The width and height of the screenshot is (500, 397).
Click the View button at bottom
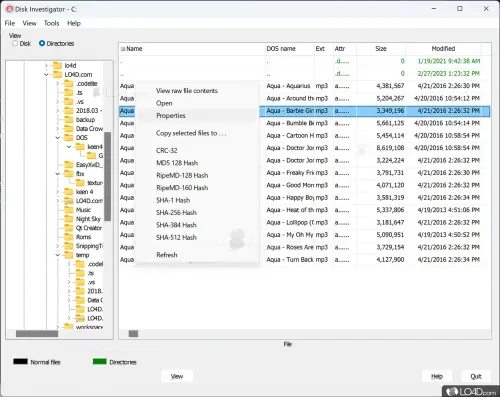[177, 376]
